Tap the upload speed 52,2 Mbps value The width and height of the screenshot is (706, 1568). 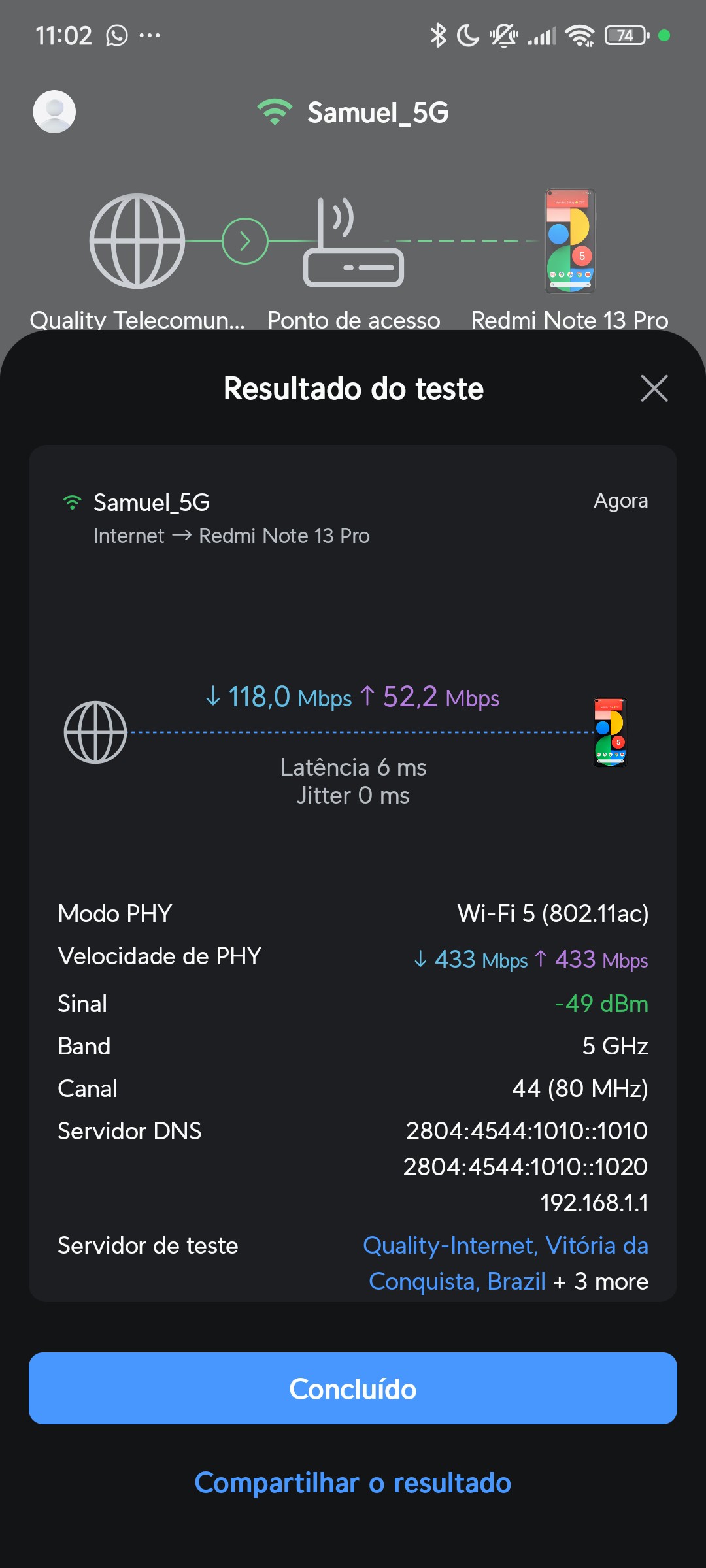pyautogui.click(x=431, y=697)
